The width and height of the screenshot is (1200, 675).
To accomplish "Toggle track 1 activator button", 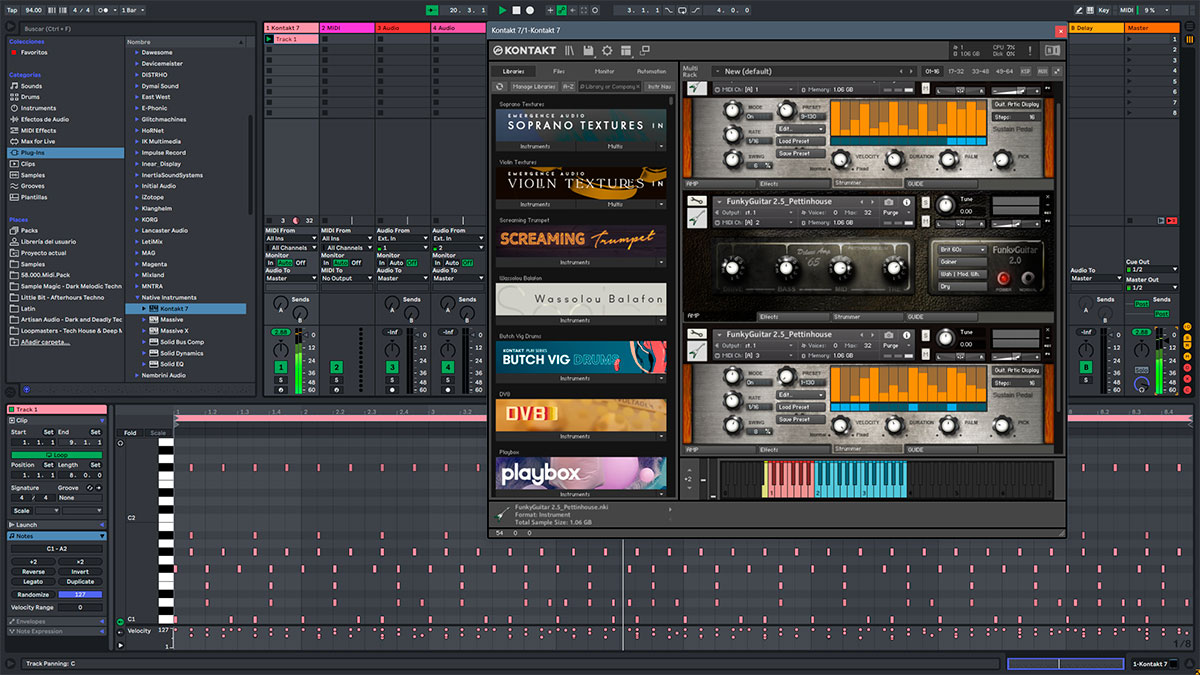I will pyautogui.click(x=281, y=368).
